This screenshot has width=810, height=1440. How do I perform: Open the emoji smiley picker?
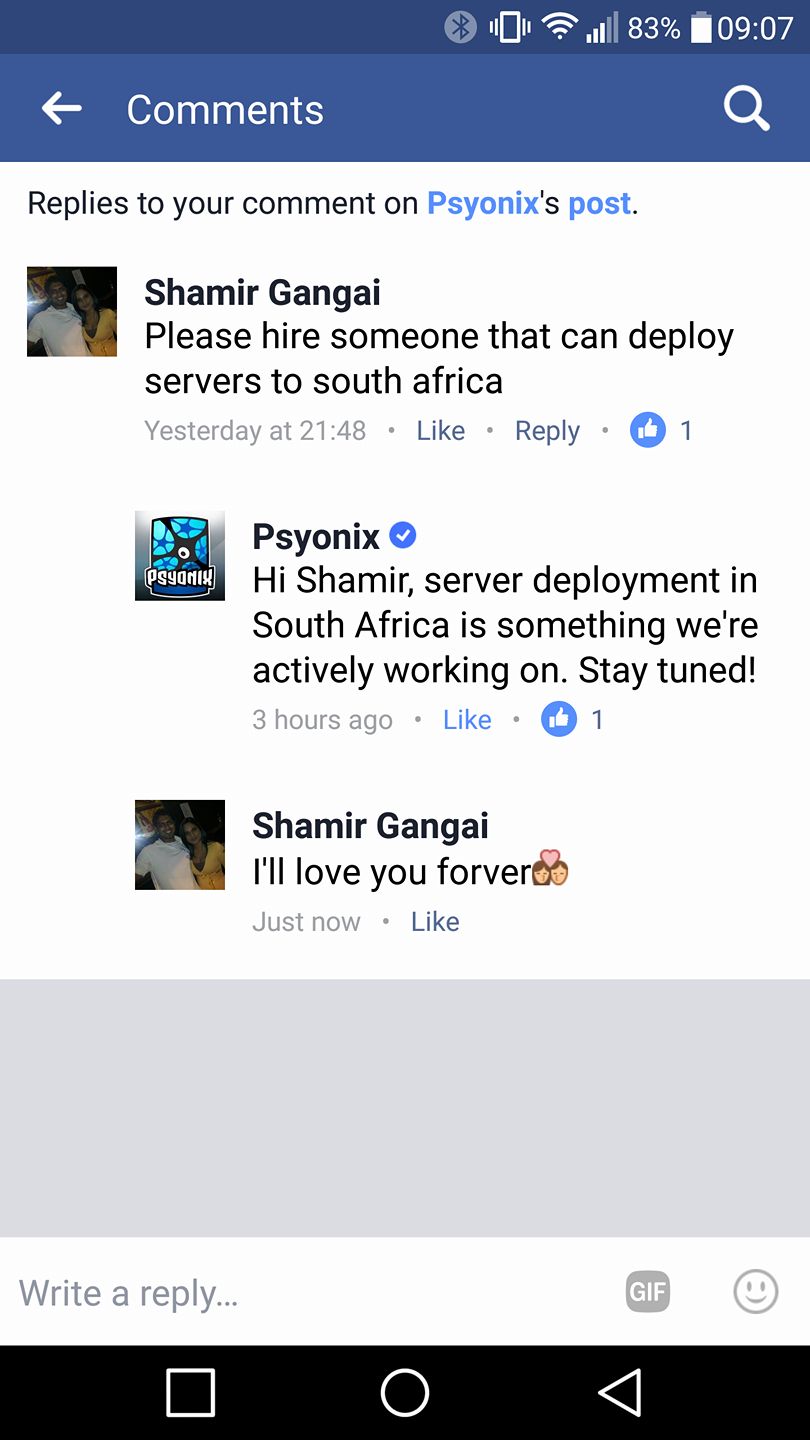tap(755, 1291)
